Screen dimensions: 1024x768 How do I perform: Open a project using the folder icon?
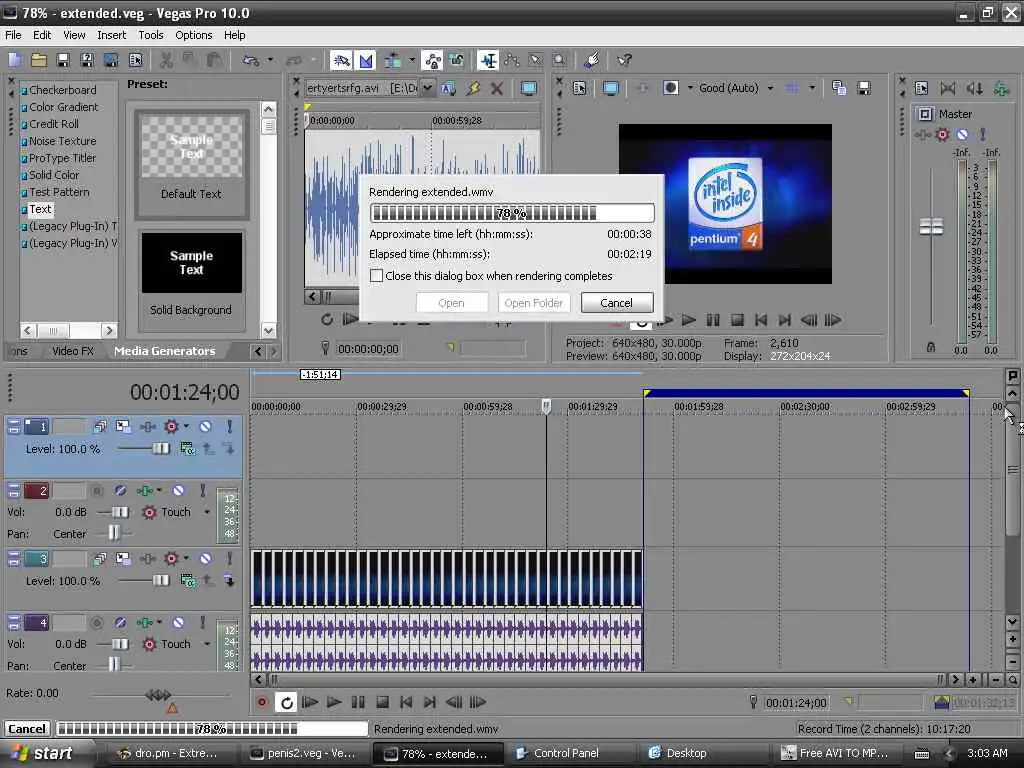tap(39, 61)
